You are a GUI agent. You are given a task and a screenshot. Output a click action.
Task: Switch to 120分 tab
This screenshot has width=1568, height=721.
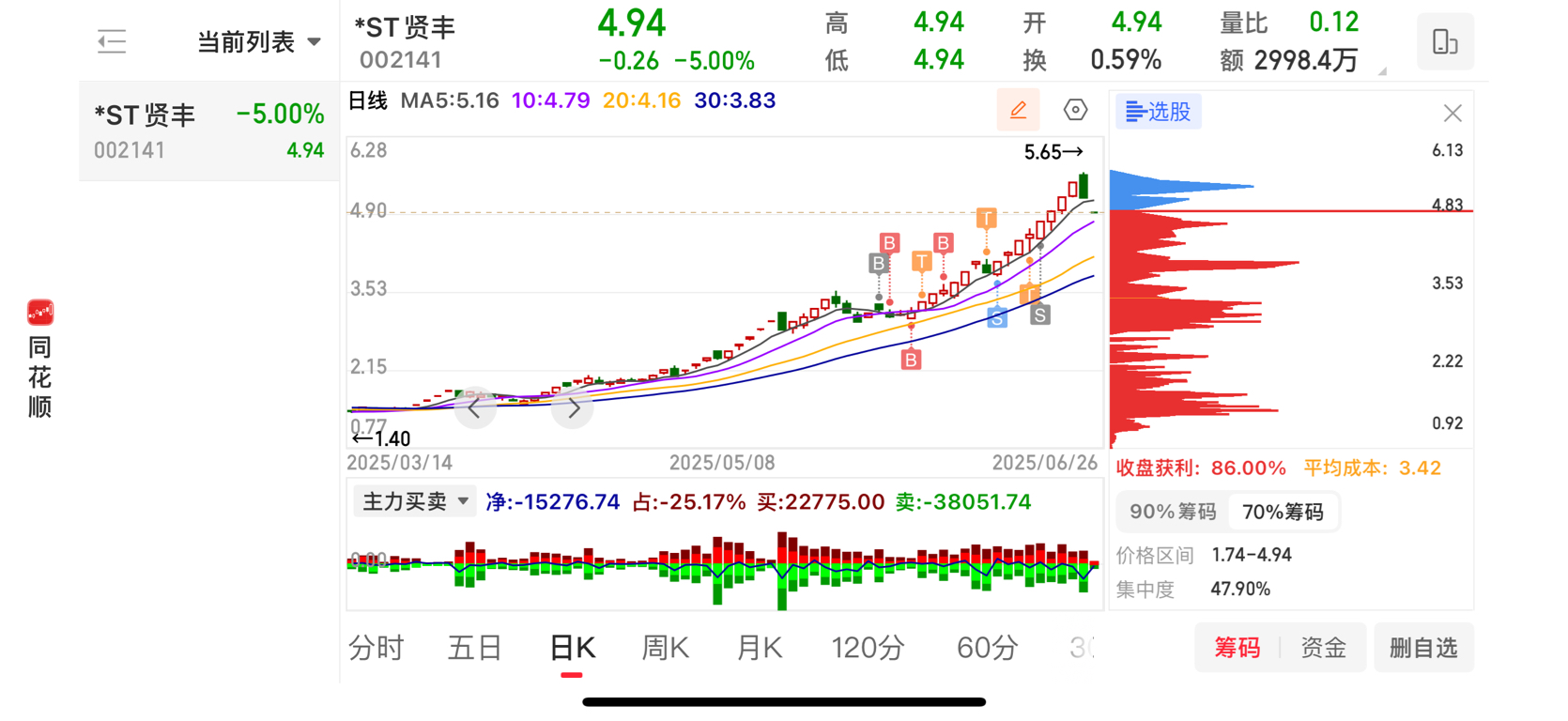point(868,648)
